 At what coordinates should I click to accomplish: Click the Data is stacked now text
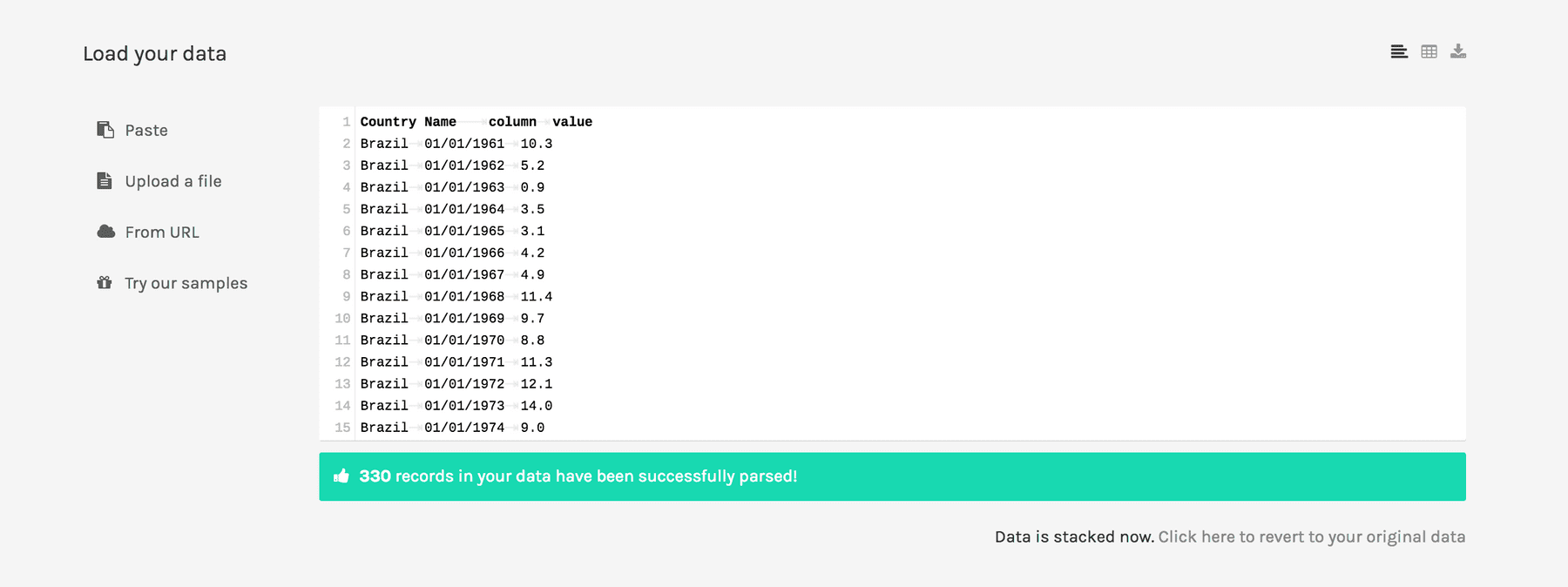pos(1073,536)
